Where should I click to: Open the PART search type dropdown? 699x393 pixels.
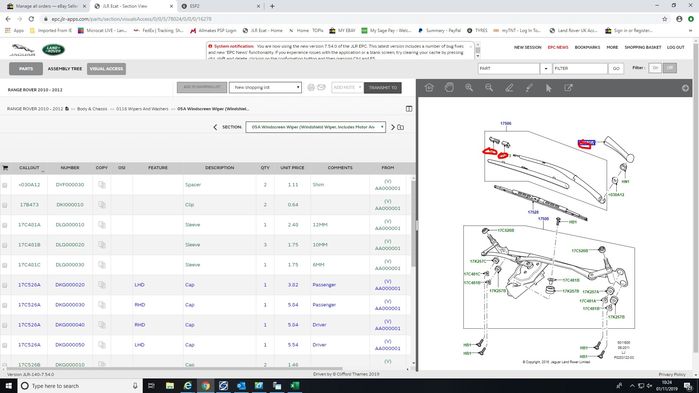[546, 69]
